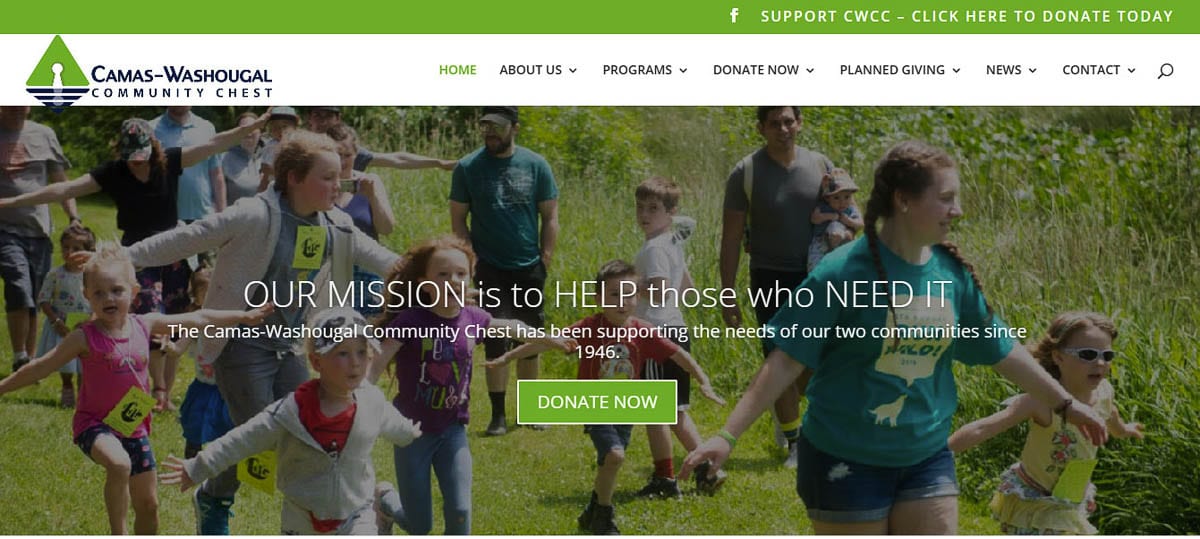Click Support CWCC donate today link

coord(967,16)
